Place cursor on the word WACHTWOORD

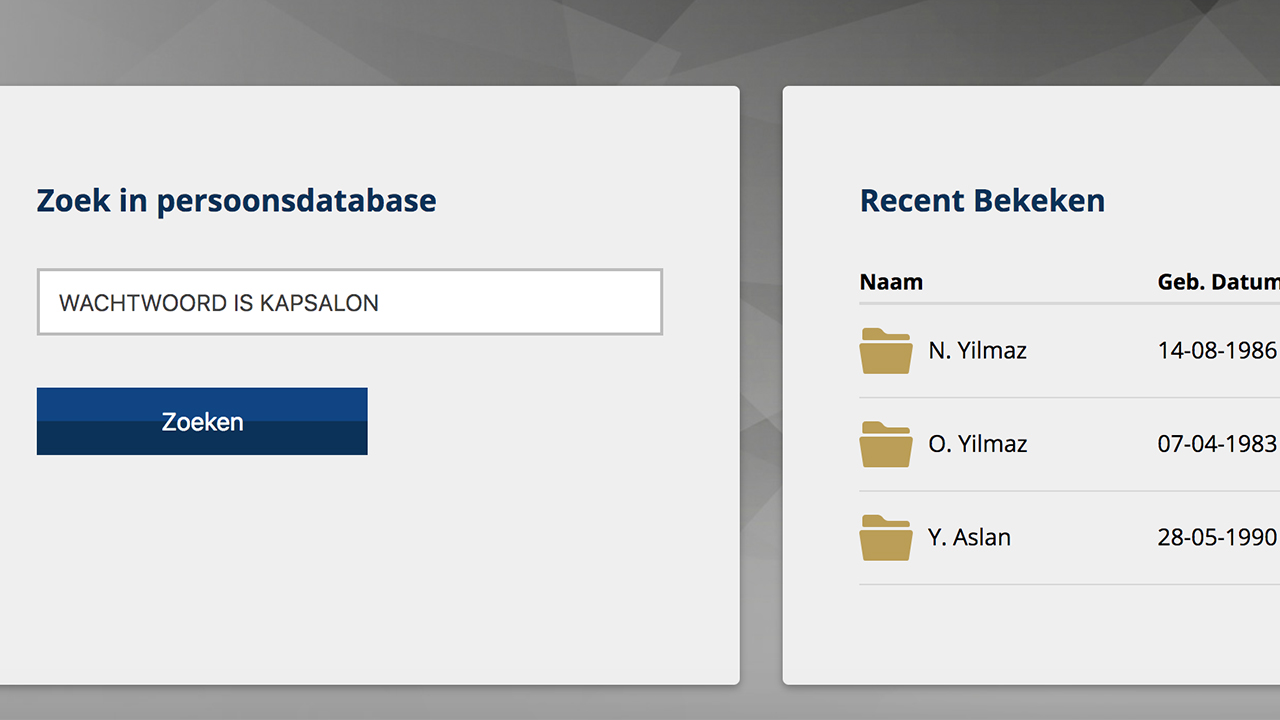(x=143, y=303)
